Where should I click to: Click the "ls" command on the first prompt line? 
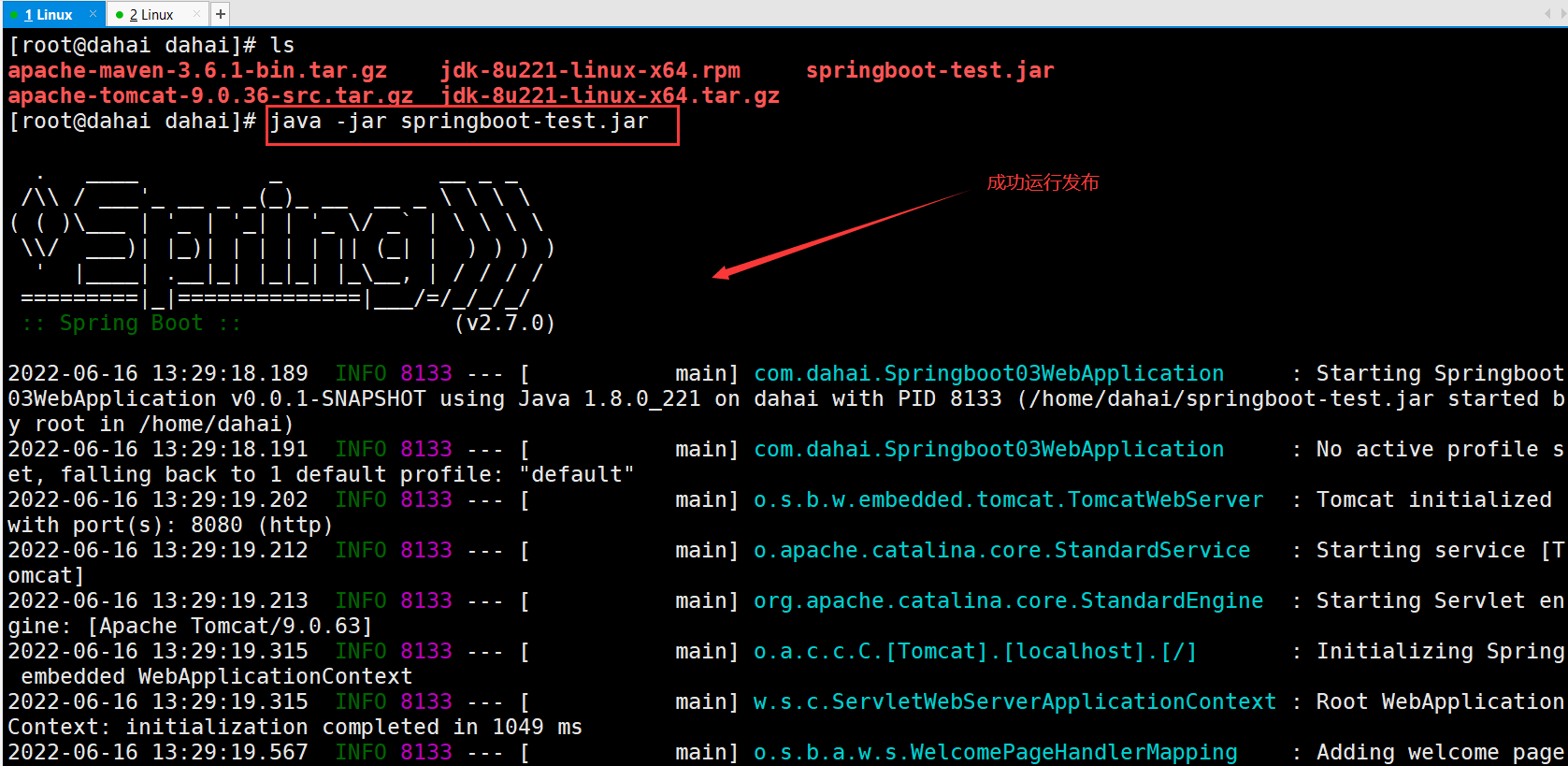click(282, 46)
